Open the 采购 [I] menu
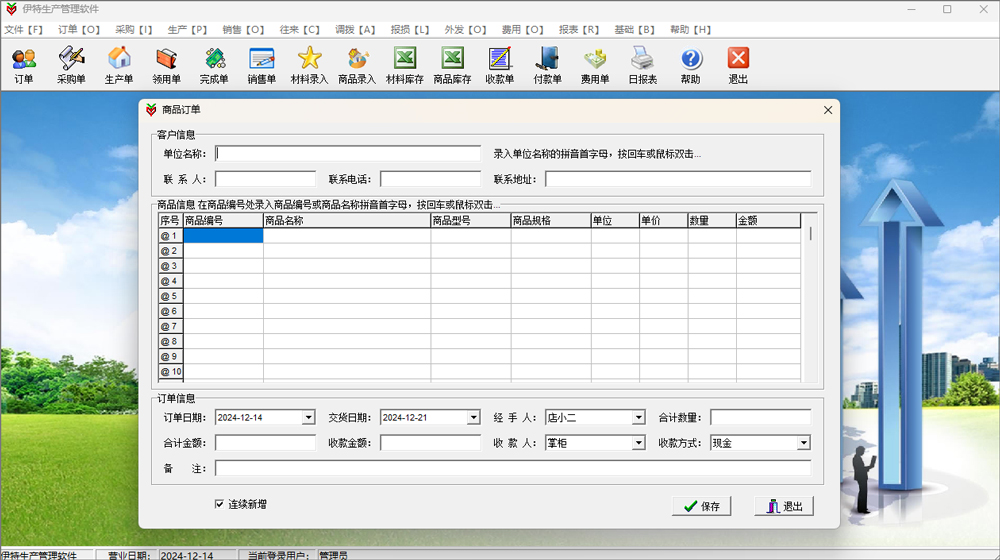 pos(133,30)
